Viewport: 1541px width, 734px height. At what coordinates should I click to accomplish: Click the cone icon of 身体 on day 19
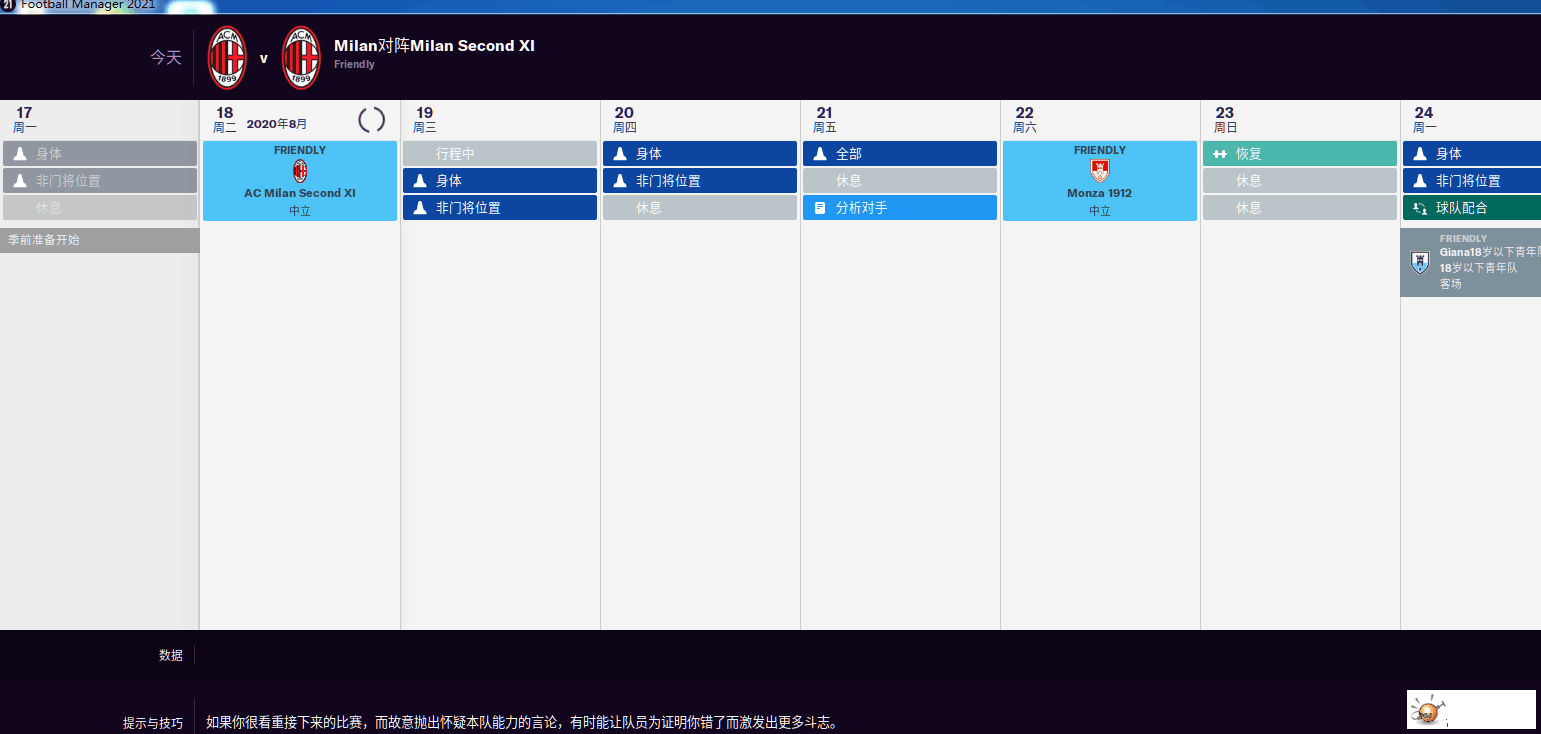click(420, 181)
